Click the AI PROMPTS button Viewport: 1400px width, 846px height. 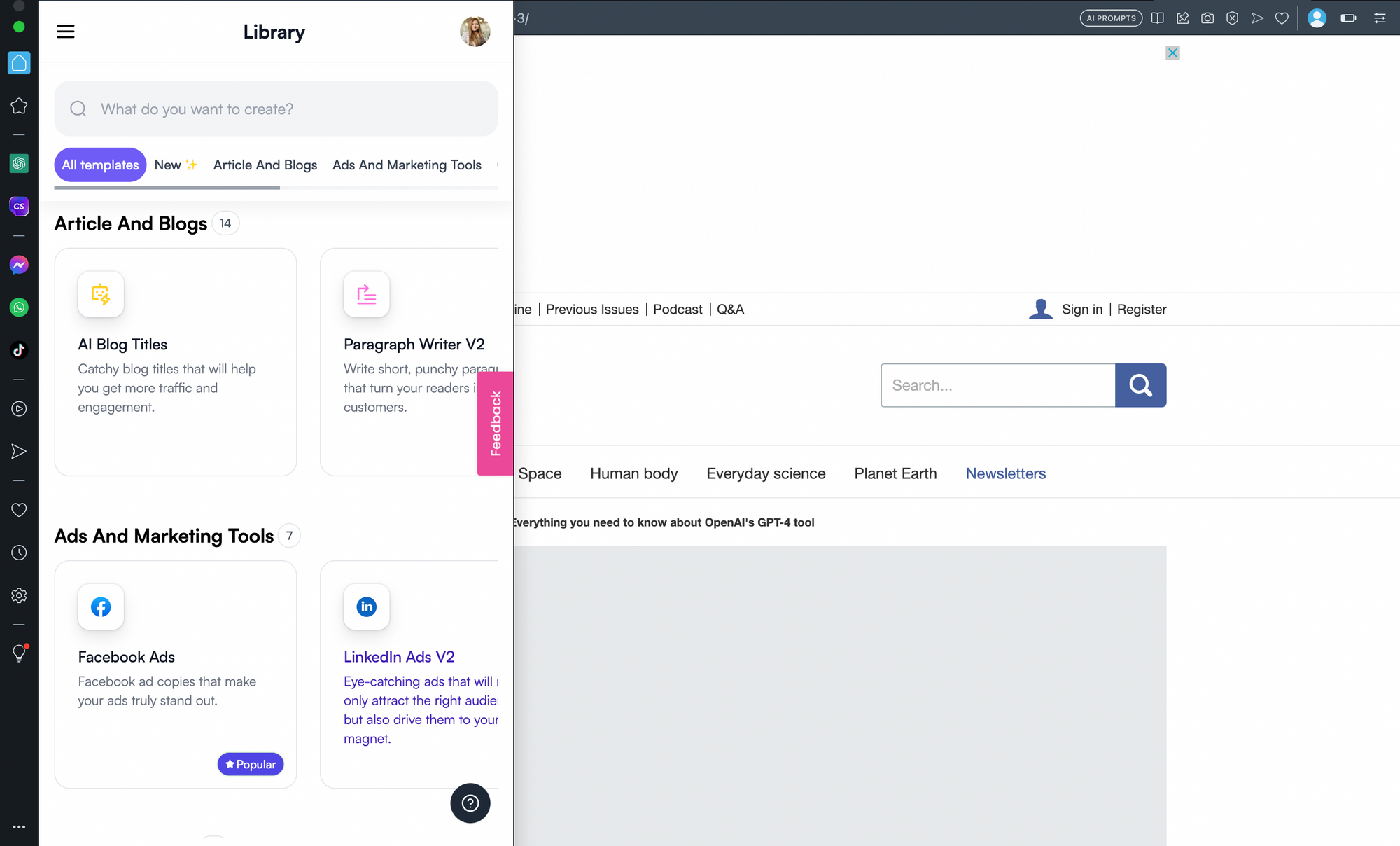point(1110,18)
